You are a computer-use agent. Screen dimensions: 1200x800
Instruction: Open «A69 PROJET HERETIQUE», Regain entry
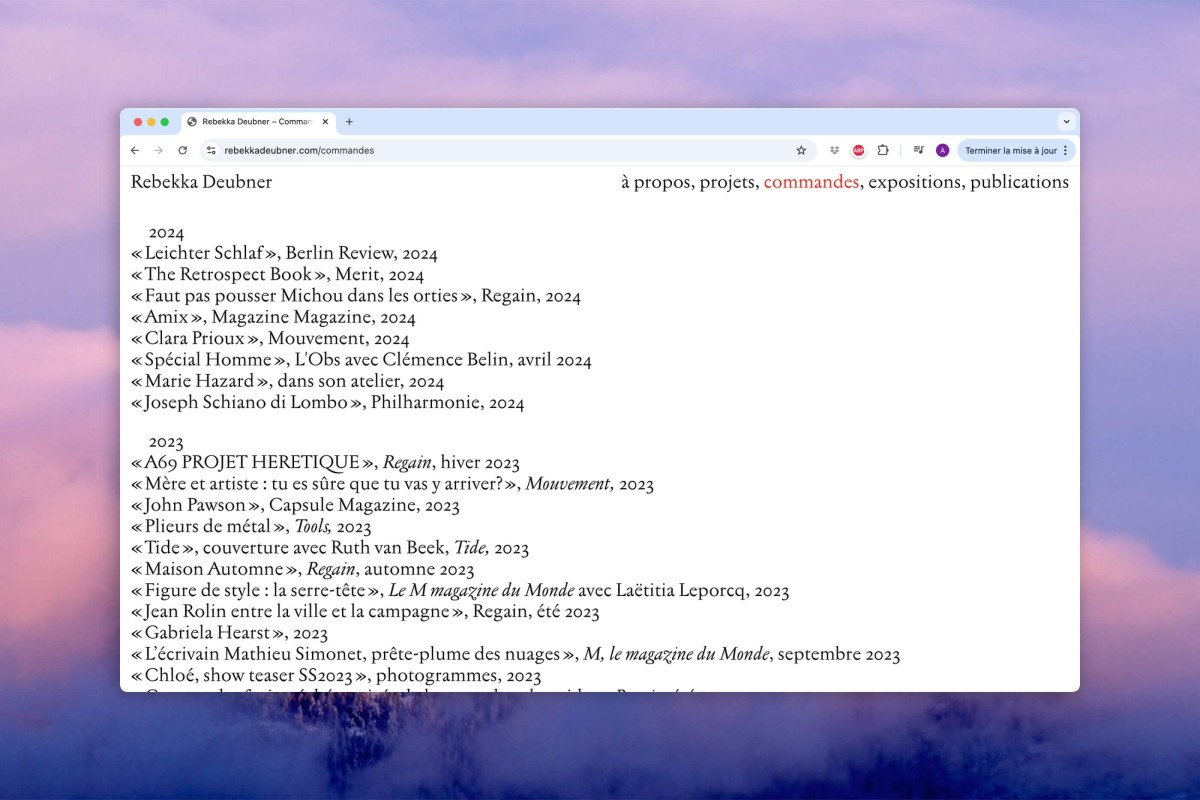(x=325, y=463)
